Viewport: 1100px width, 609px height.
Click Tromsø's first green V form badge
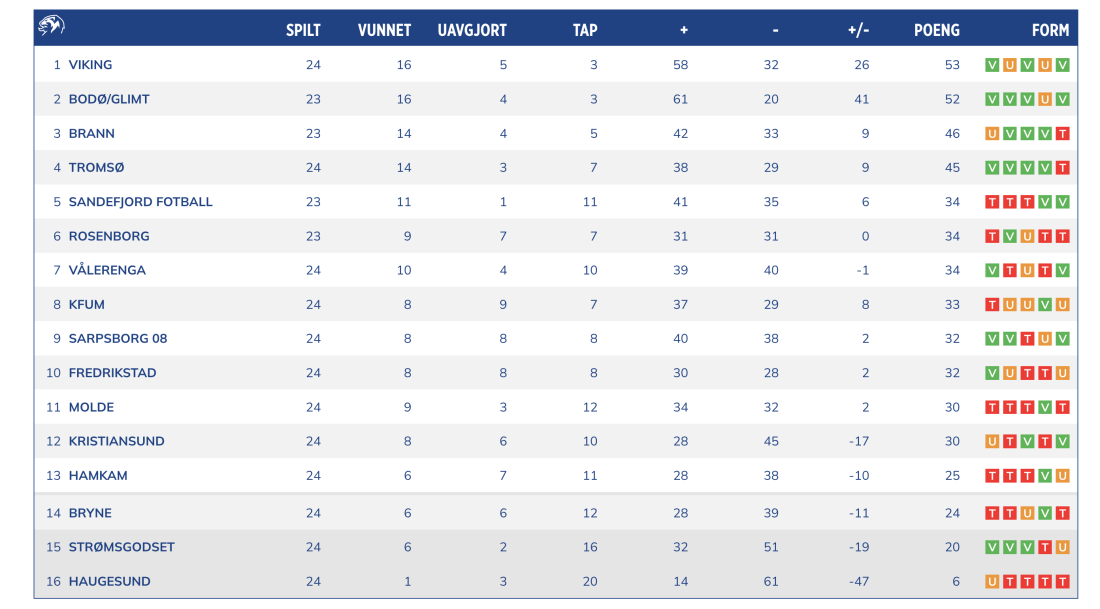(990, 167)
